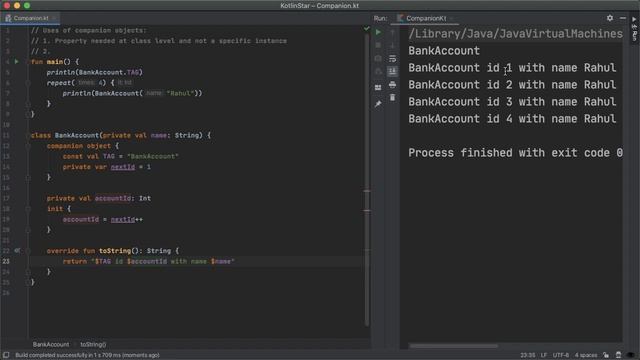This screenshot has height=360, width=640.
Task: Click the Print console output icon
Action: click(392, 84)
